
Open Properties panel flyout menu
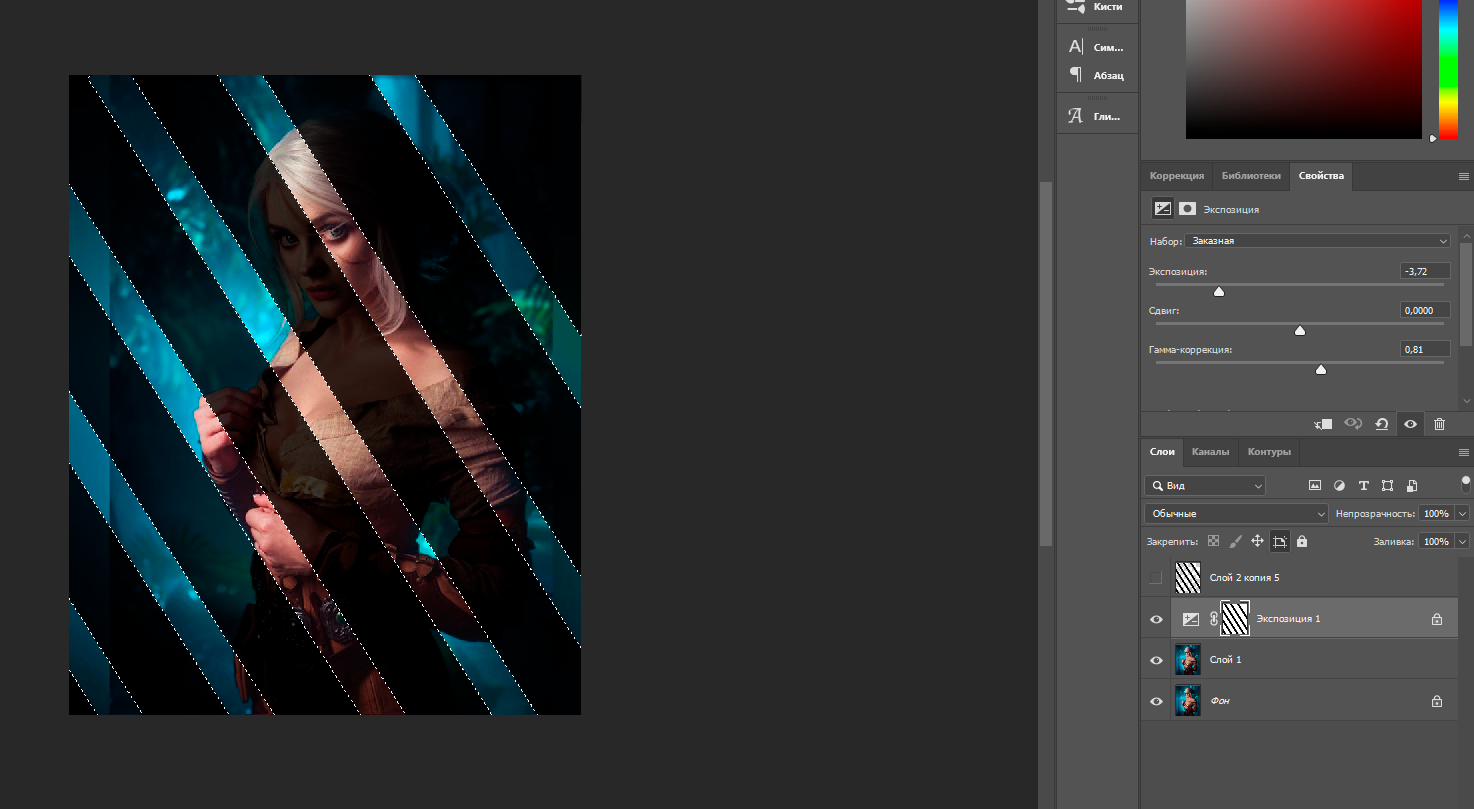1464,176
